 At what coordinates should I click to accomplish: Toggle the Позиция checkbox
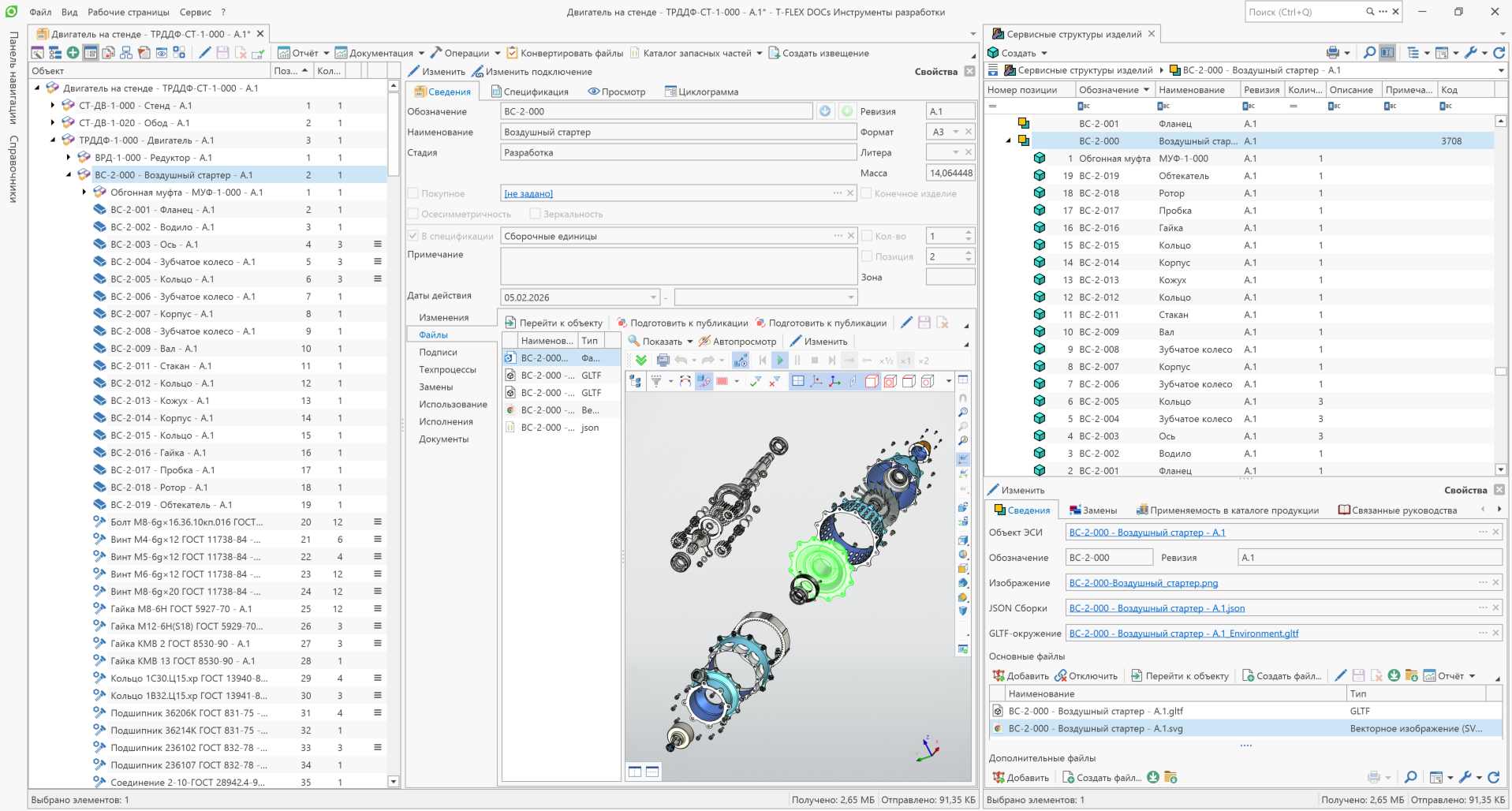[866, 256]
